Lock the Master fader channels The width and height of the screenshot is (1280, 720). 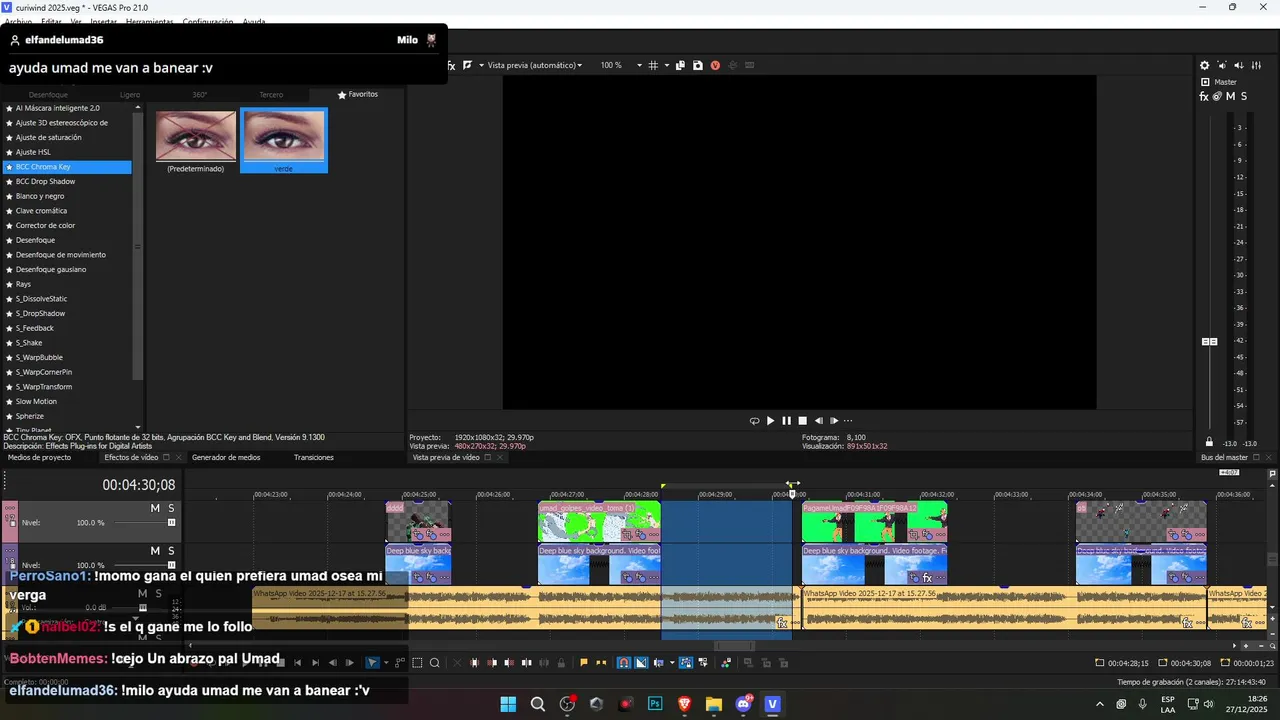point(1209,442)
